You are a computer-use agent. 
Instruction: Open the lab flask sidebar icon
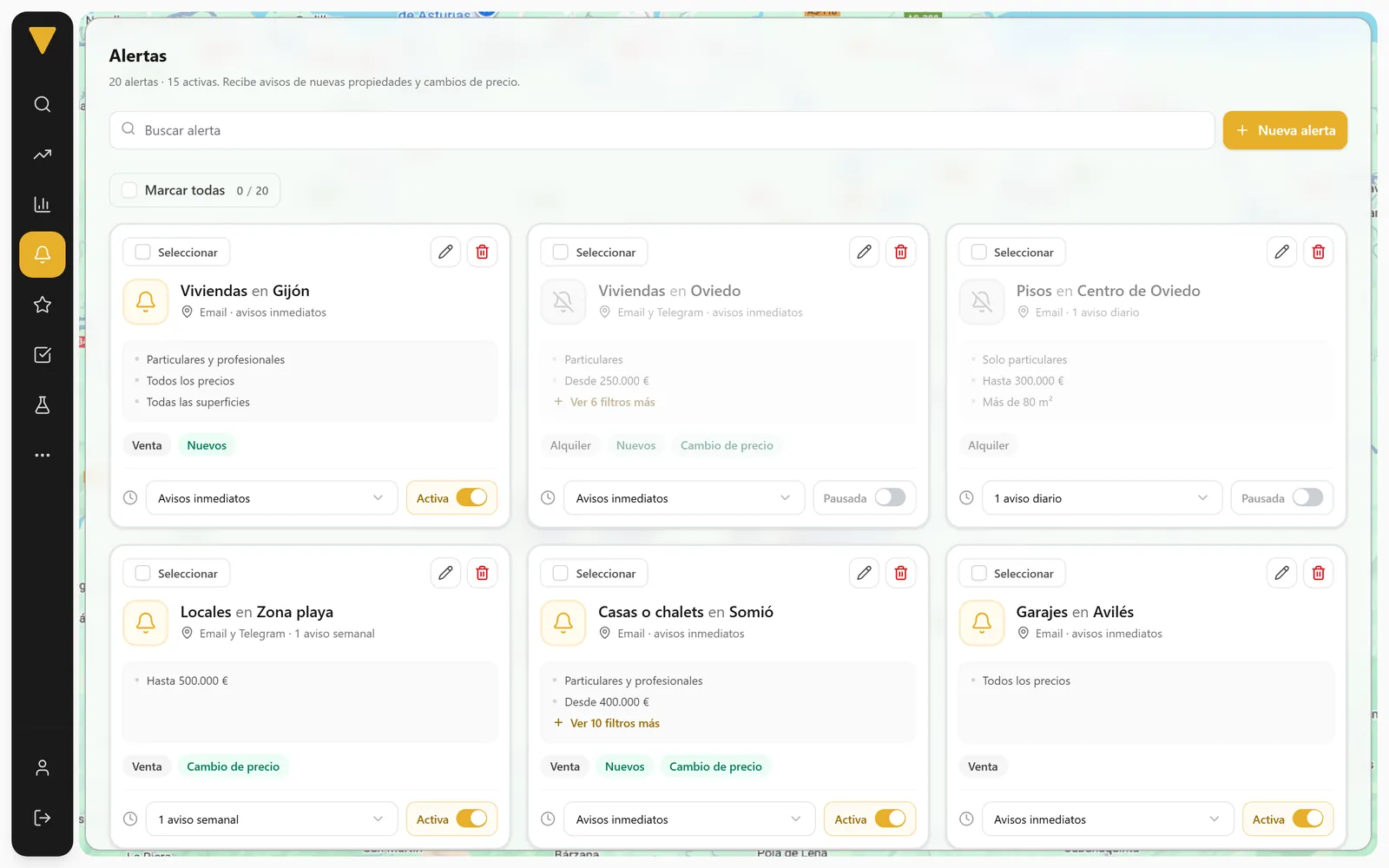point(42,405)
